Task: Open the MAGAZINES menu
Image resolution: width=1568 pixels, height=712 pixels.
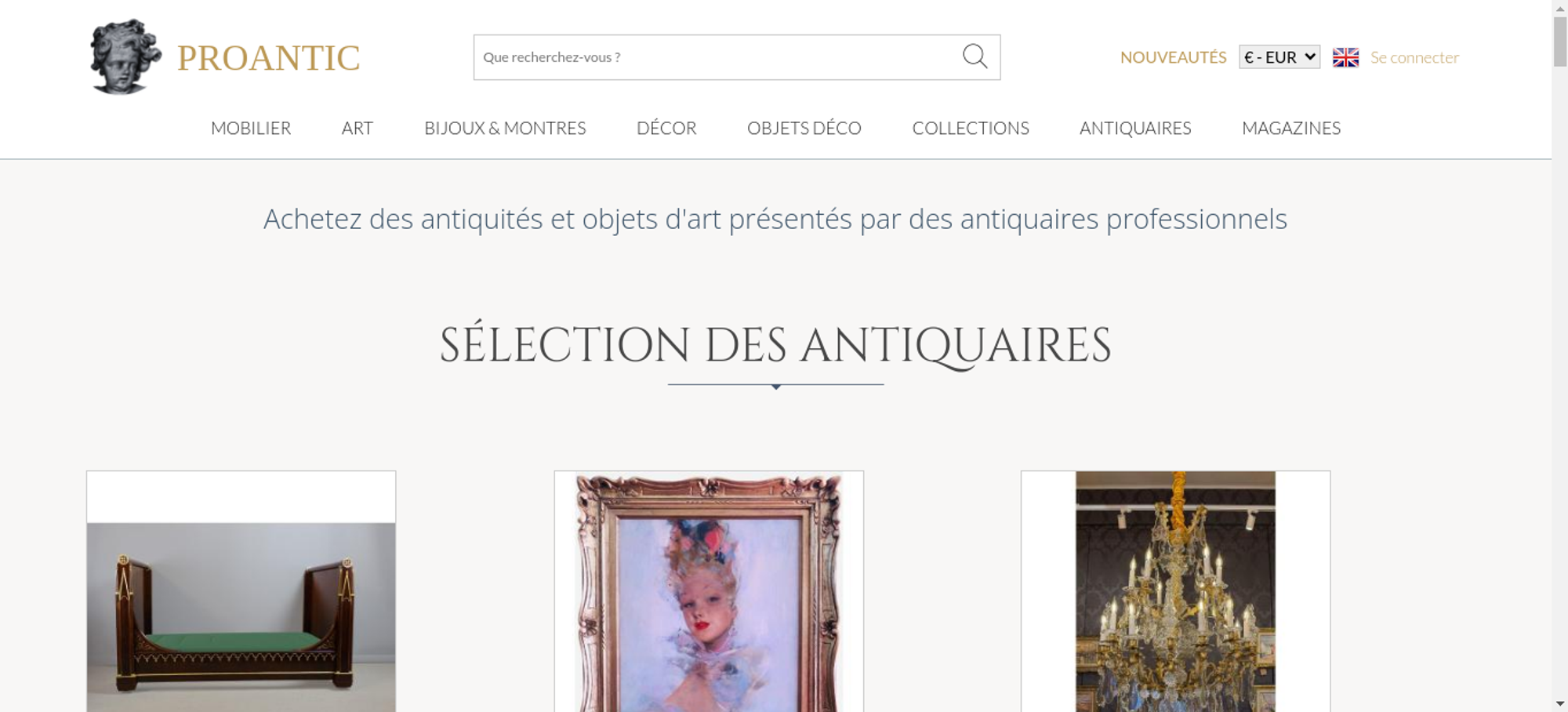Action: 1291,128
